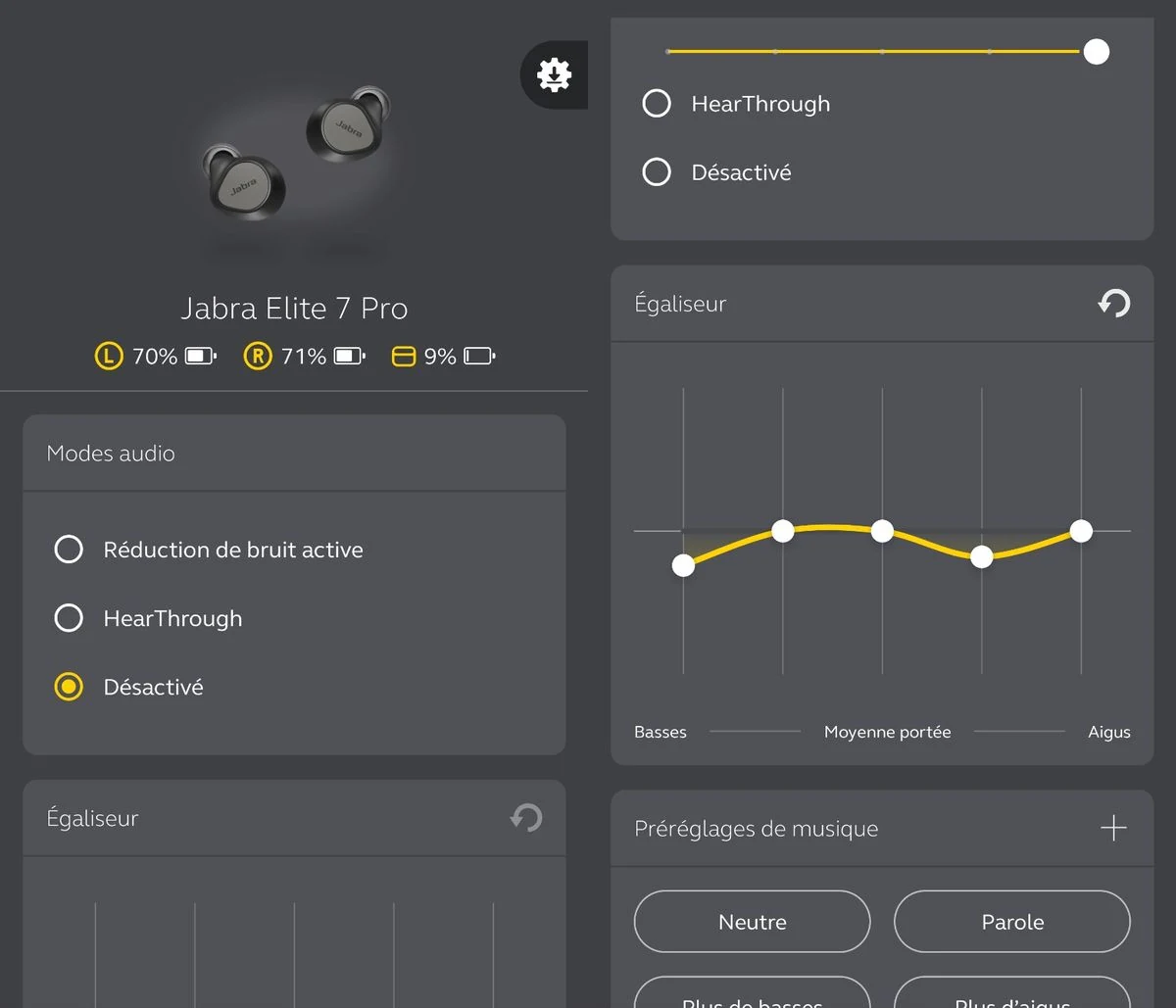
Task: Click the 9% case battery value
Action: [440, 357]
